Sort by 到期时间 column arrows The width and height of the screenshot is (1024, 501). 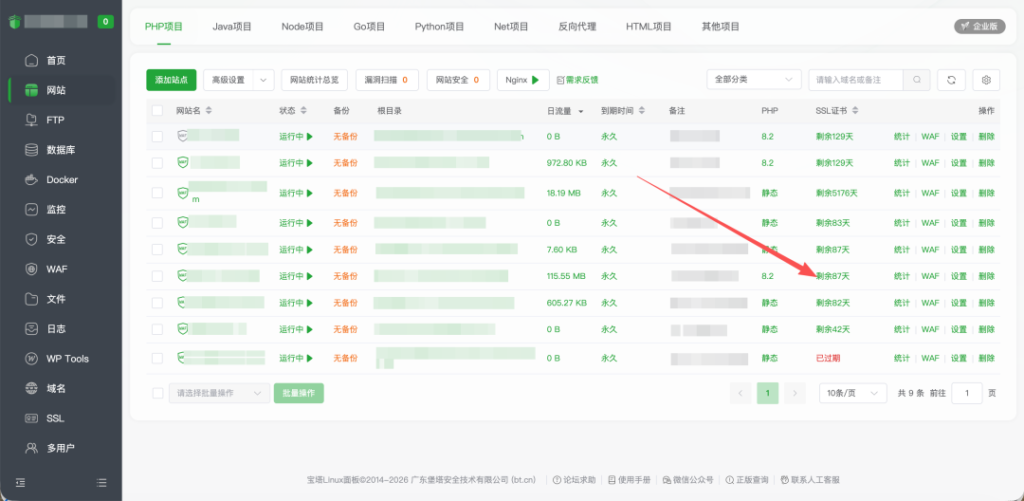[x=642, y=111]
